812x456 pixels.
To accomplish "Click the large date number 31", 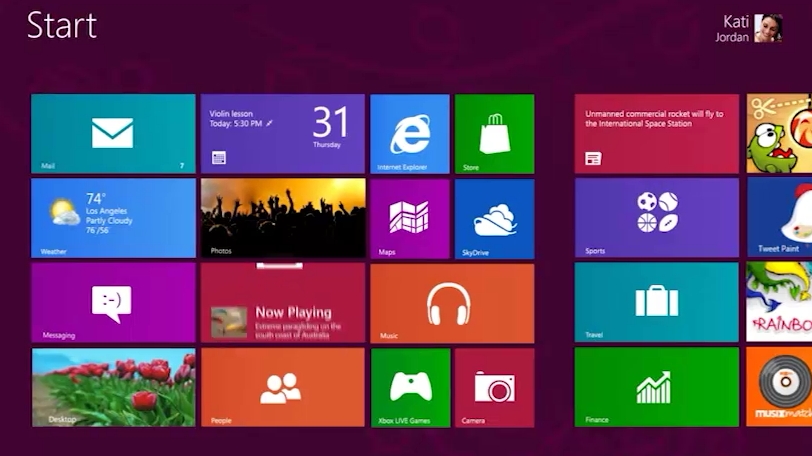I will coord(330,122).
